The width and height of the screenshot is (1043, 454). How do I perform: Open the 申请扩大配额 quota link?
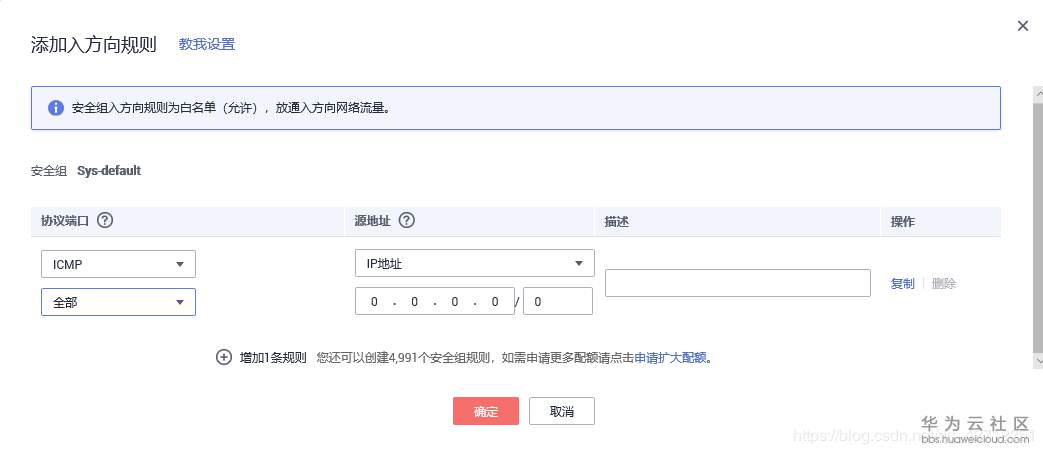point(670,357)
